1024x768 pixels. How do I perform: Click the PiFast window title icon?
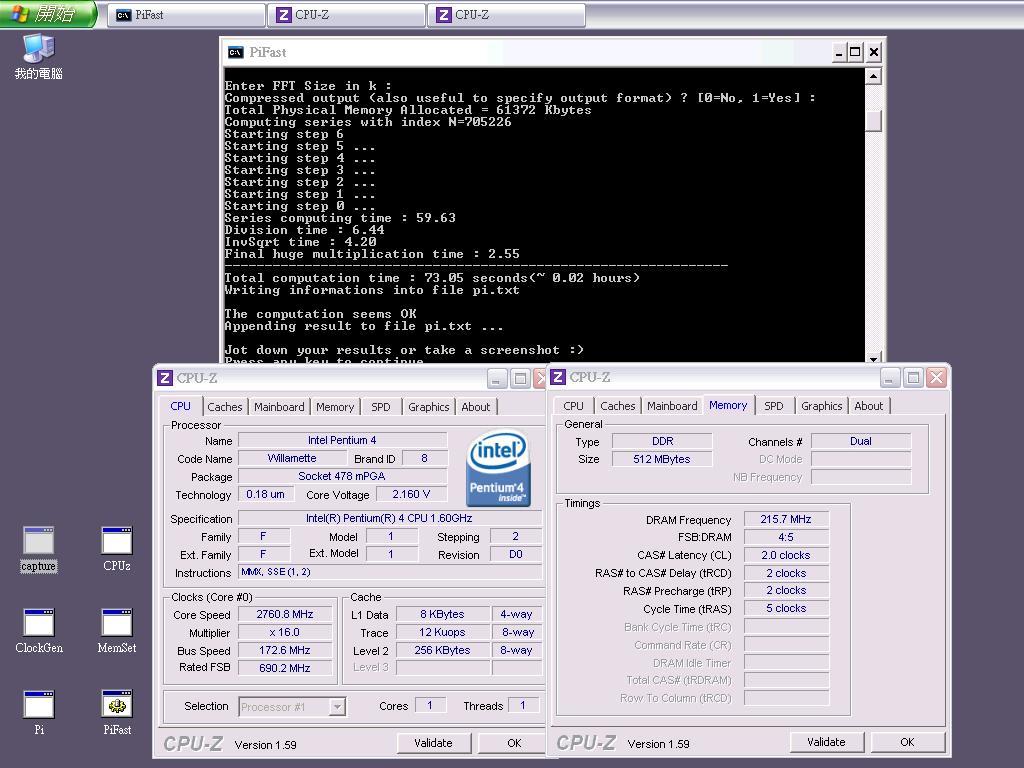pos(235,52)
